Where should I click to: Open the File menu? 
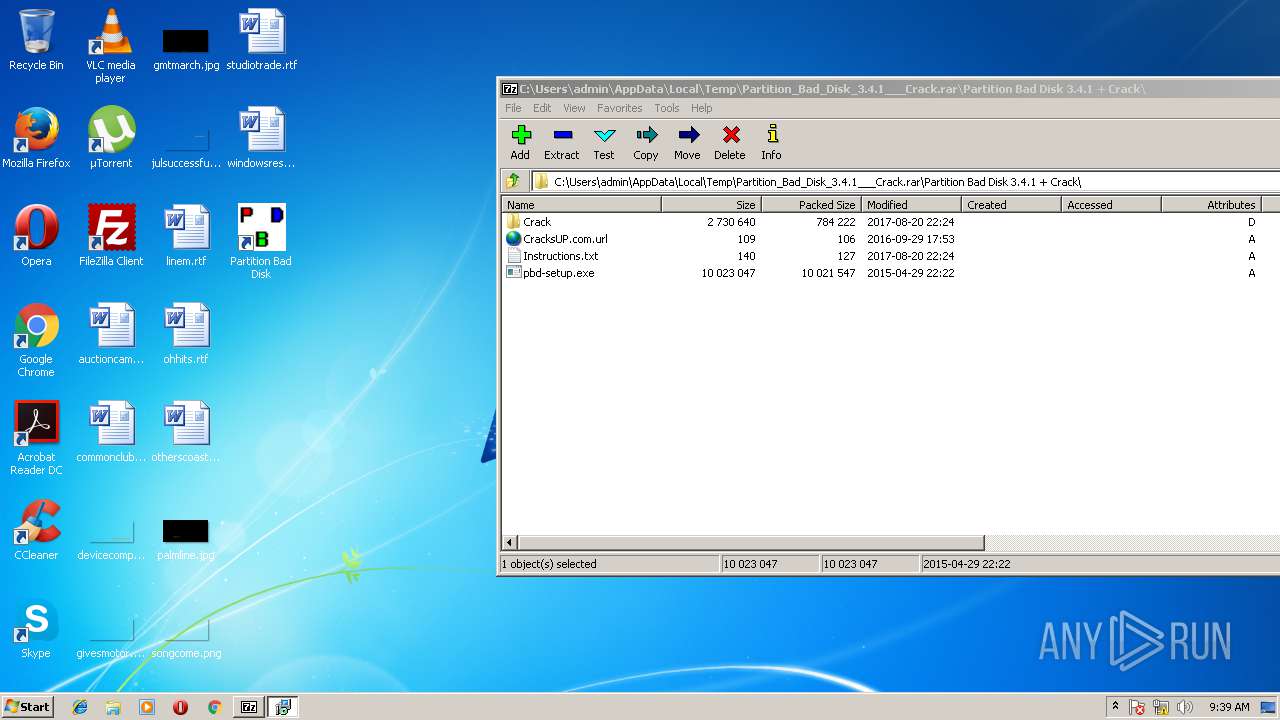point(513,108)
